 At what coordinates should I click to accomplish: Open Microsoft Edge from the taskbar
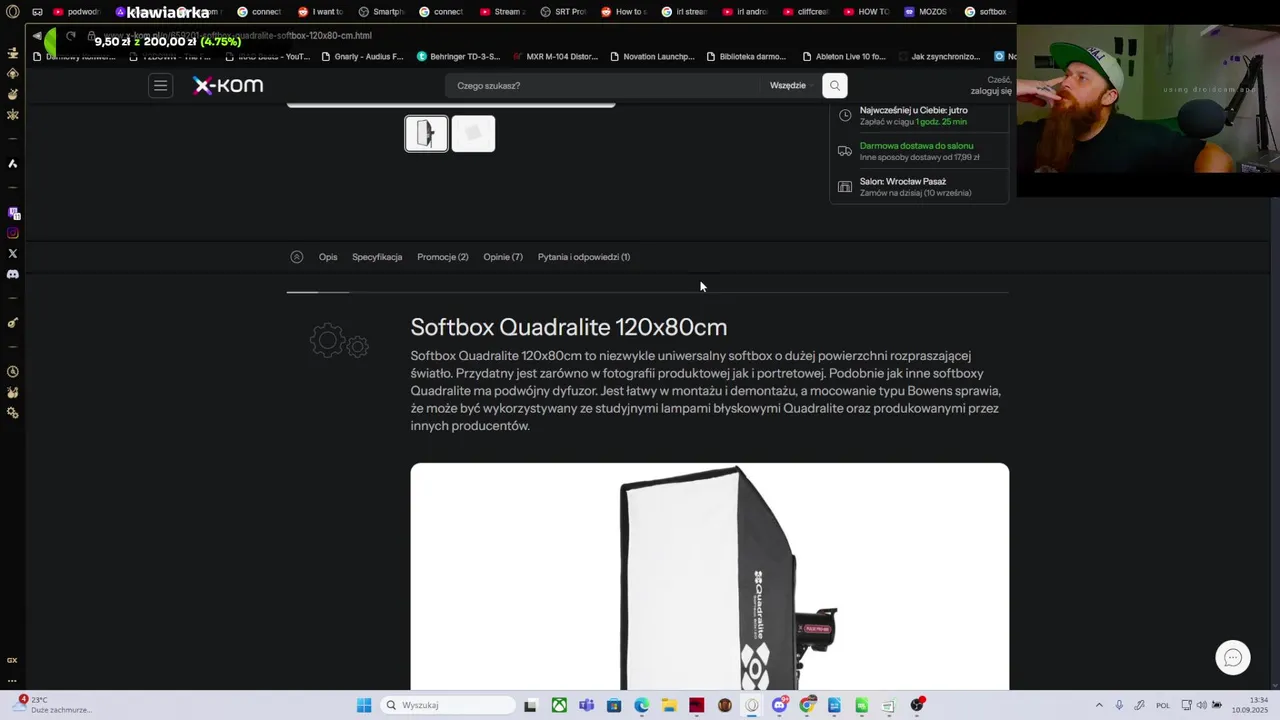[641, 705]
